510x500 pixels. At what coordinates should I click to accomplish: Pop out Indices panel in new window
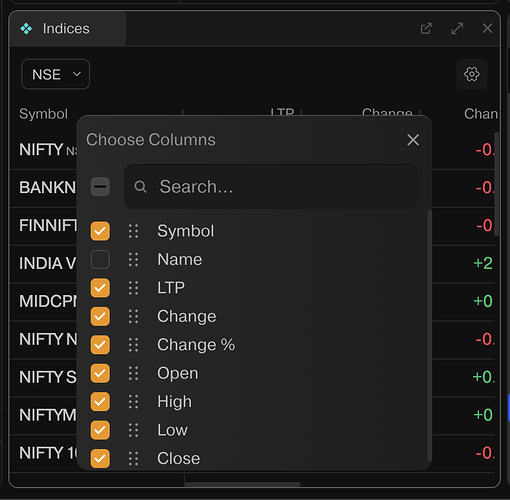[426, 29]
